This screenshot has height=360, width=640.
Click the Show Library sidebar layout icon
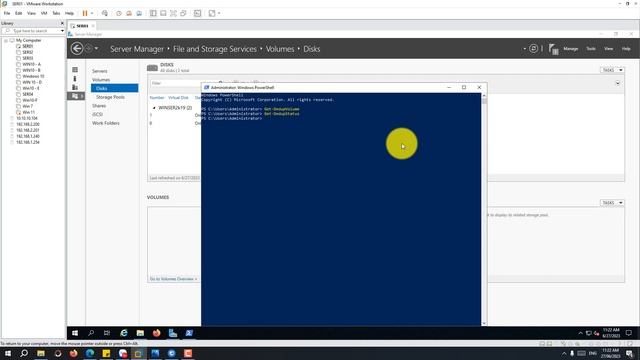pyautogui.click(x=153, y=13)
